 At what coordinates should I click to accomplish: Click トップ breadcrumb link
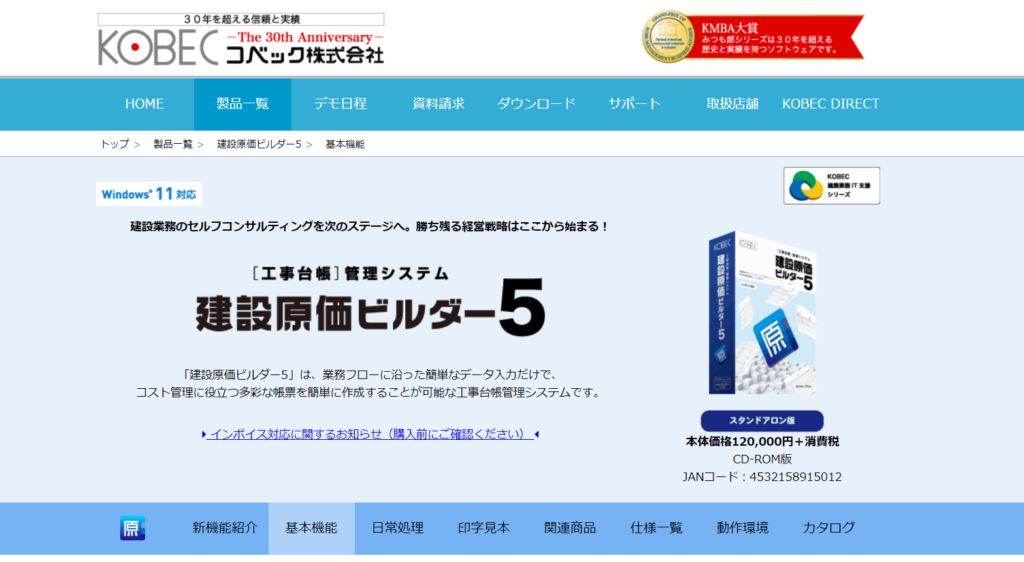[x=114, y=144]
